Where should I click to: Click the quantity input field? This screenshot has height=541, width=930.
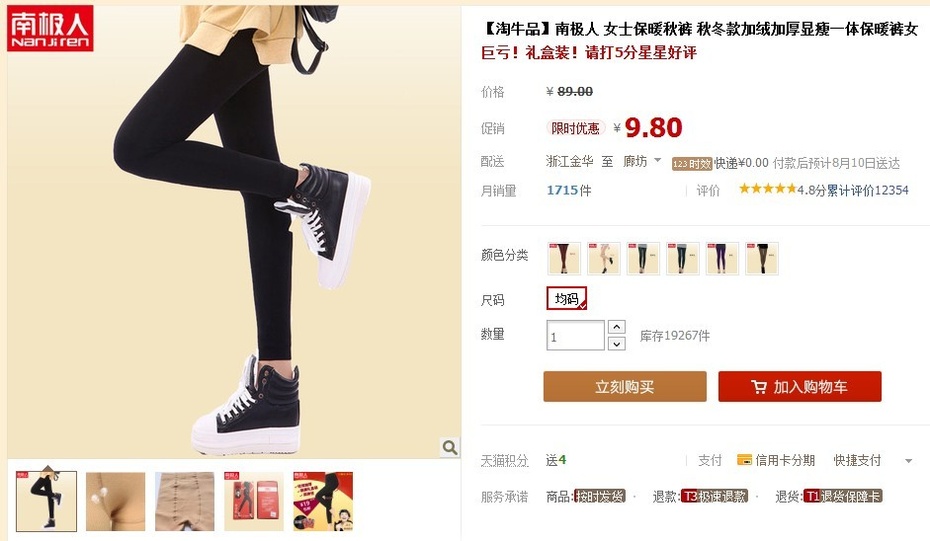(x=575, y=336)
